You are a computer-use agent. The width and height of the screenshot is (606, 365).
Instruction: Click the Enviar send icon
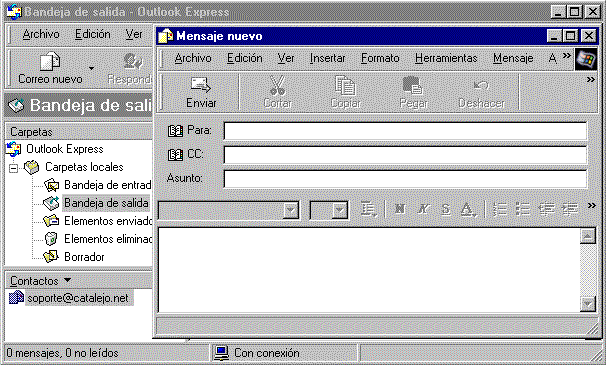[x=201, y=85]
